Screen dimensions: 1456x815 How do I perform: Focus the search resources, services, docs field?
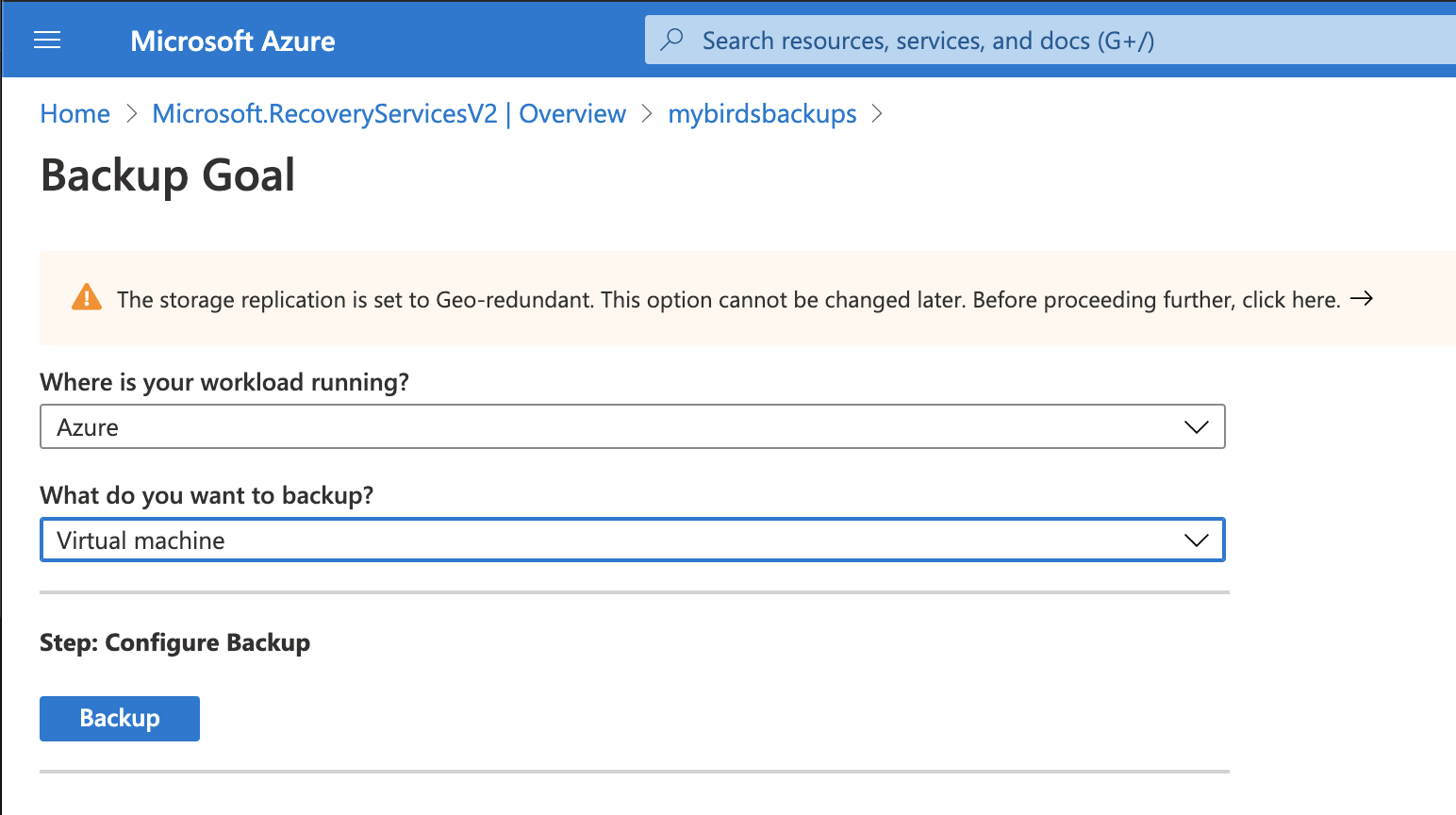tap(1050, 41)
